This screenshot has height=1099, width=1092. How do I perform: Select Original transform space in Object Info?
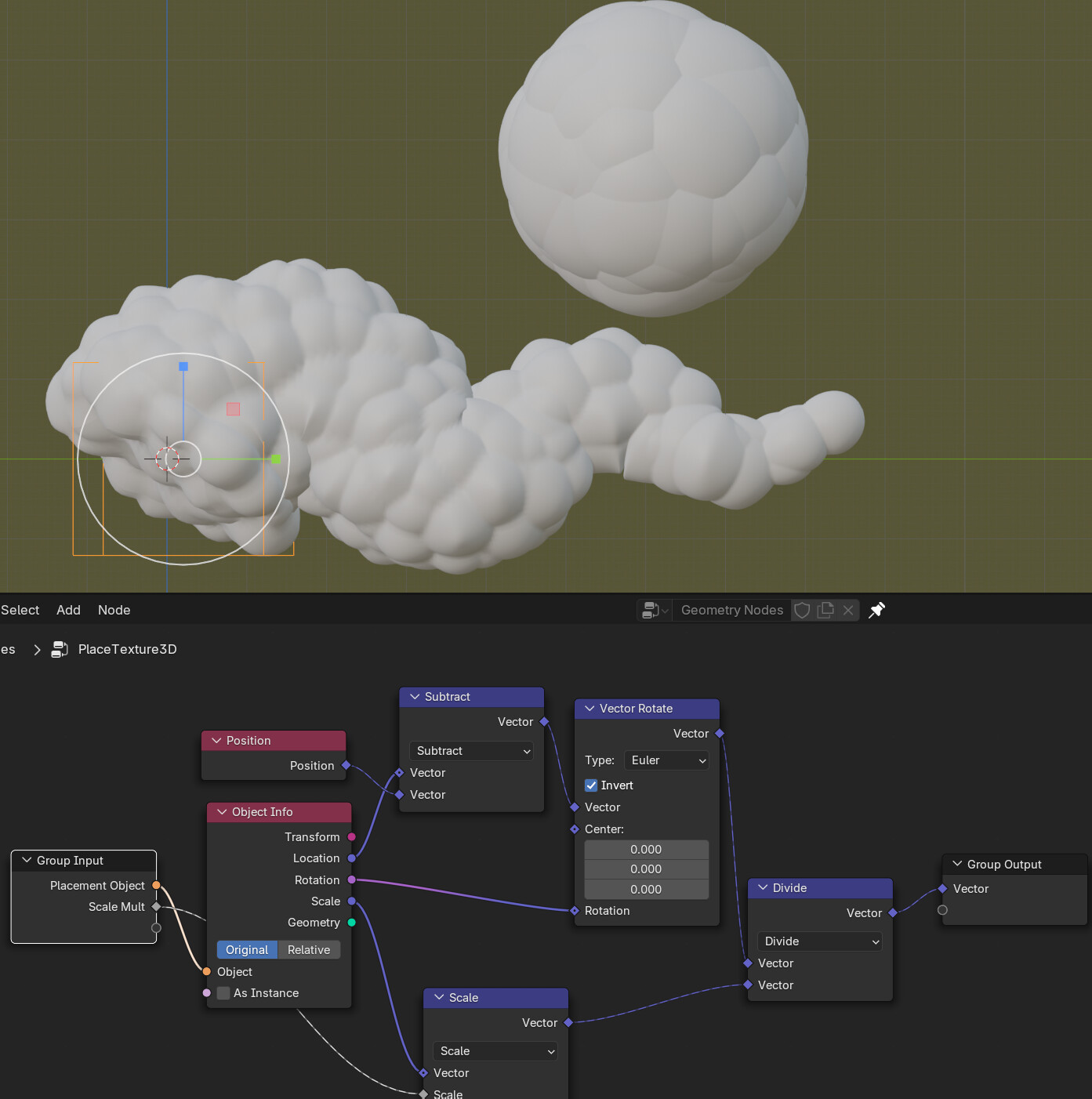point(247,950)
